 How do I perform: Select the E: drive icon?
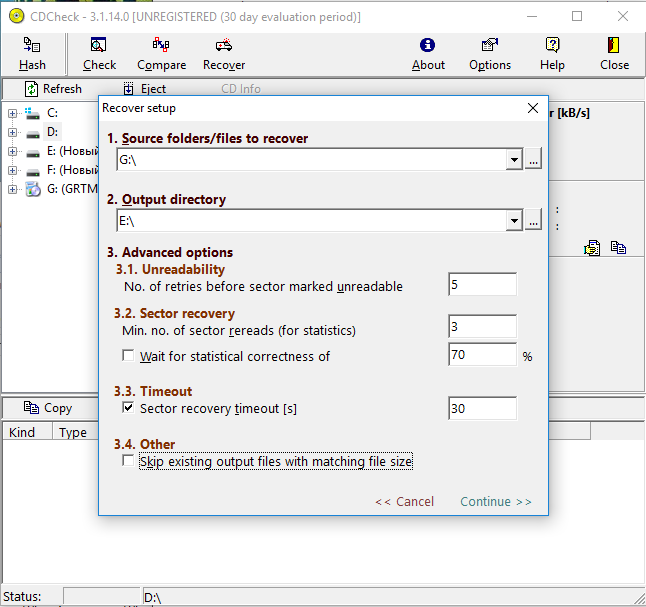tap(33, 152)
